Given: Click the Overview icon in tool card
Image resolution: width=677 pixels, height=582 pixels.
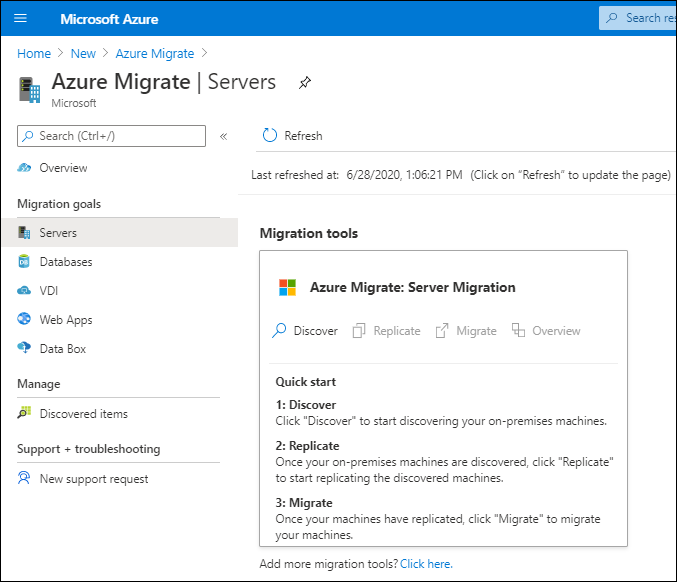Looking at the screenshot, I should 519,330.
